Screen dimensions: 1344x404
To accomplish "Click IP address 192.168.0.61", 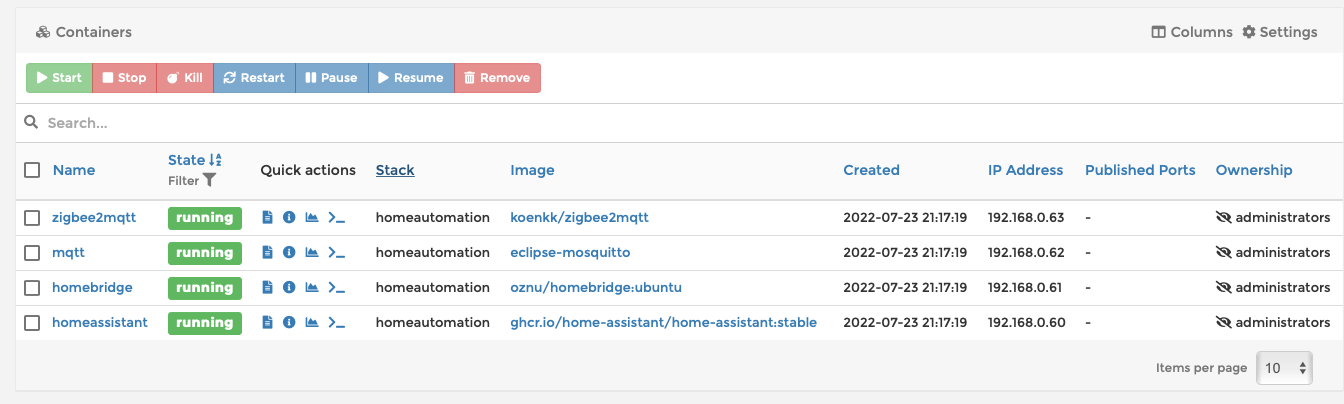I will tap(1025, 287).
